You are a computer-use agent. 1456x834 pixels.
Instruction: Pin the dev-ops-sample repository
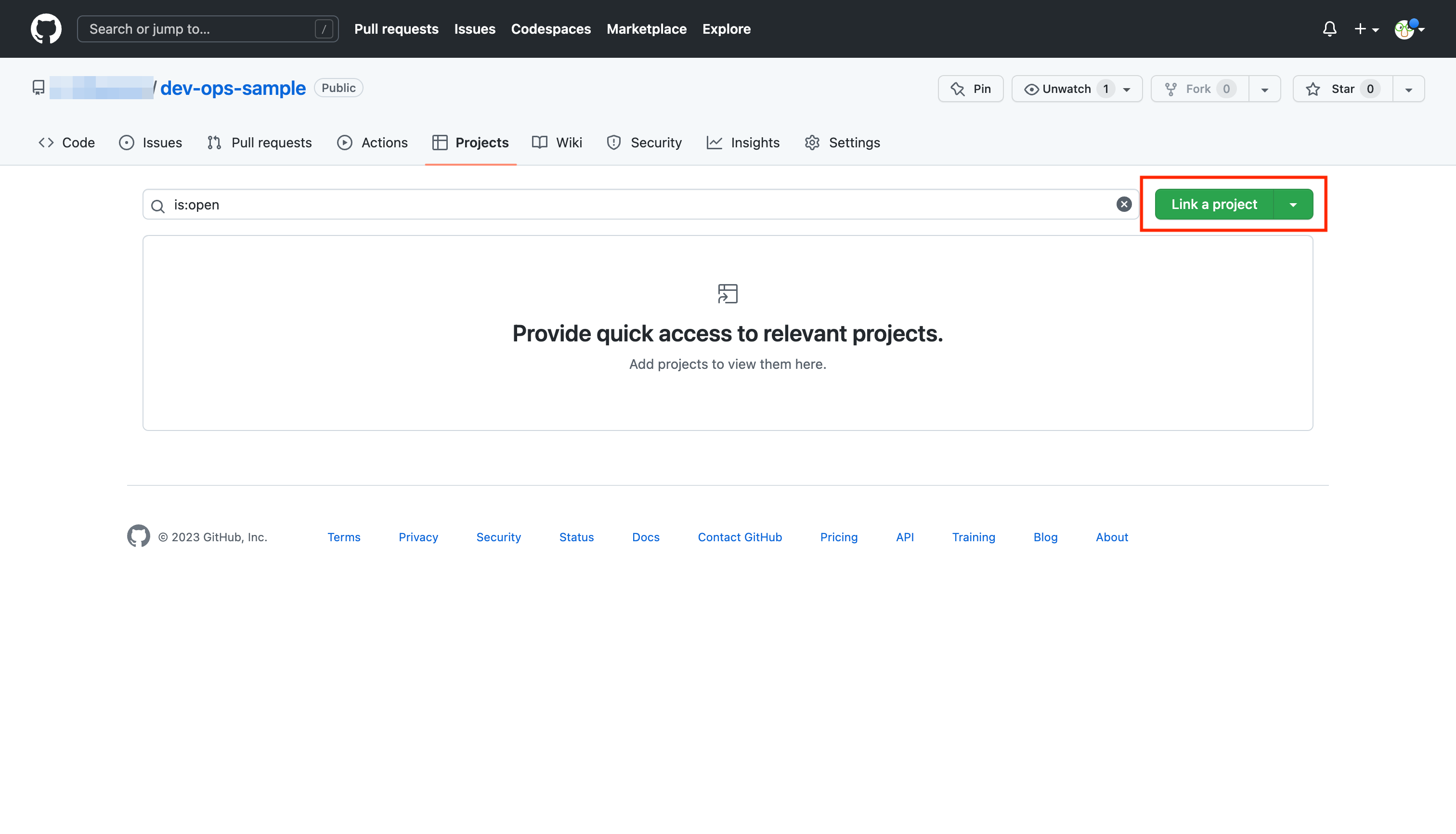point(970,89)
